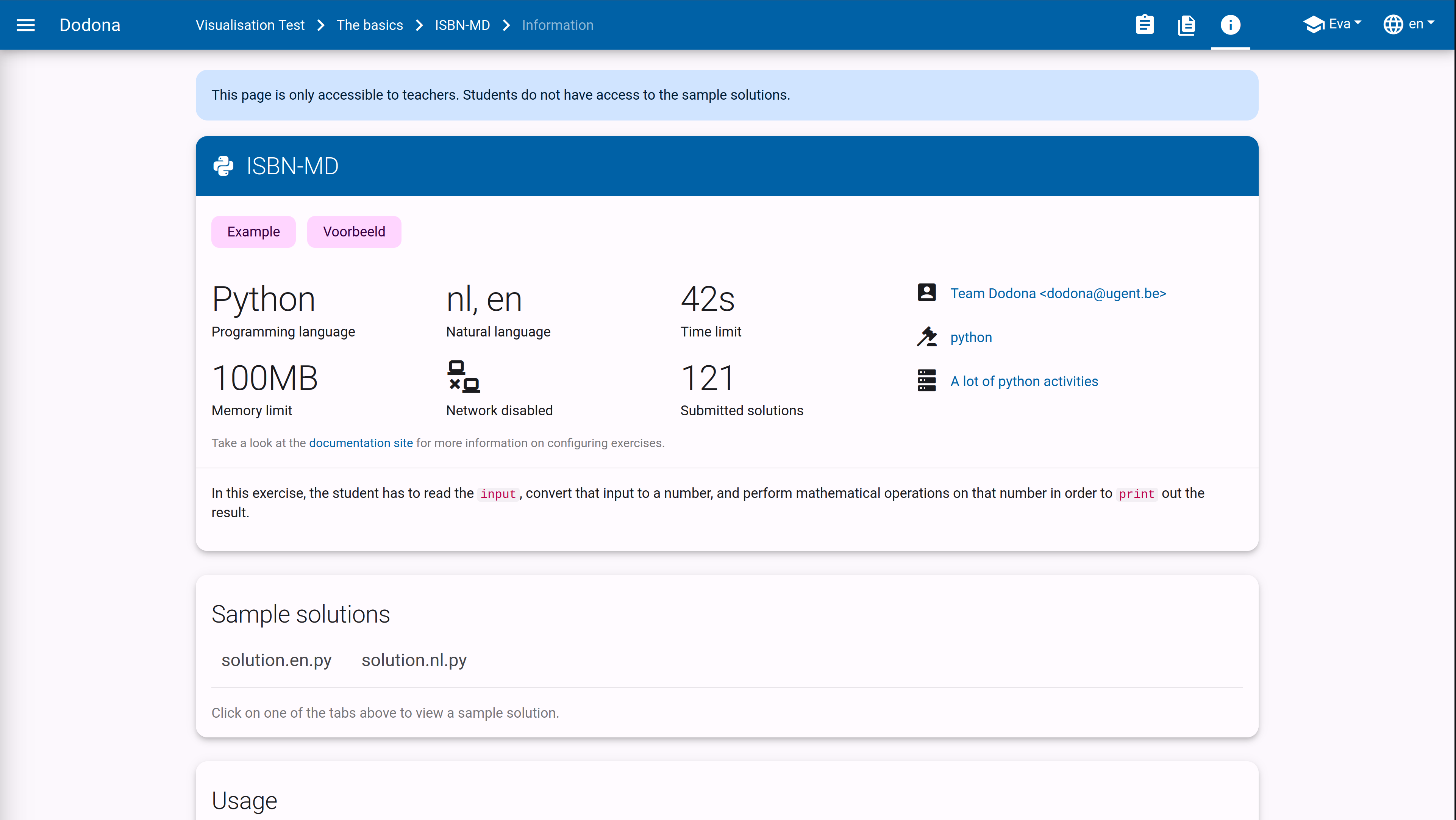Screen dimensions: 1456x820
Task: Click the 100MB memory limit value
Action: [264, 378]
